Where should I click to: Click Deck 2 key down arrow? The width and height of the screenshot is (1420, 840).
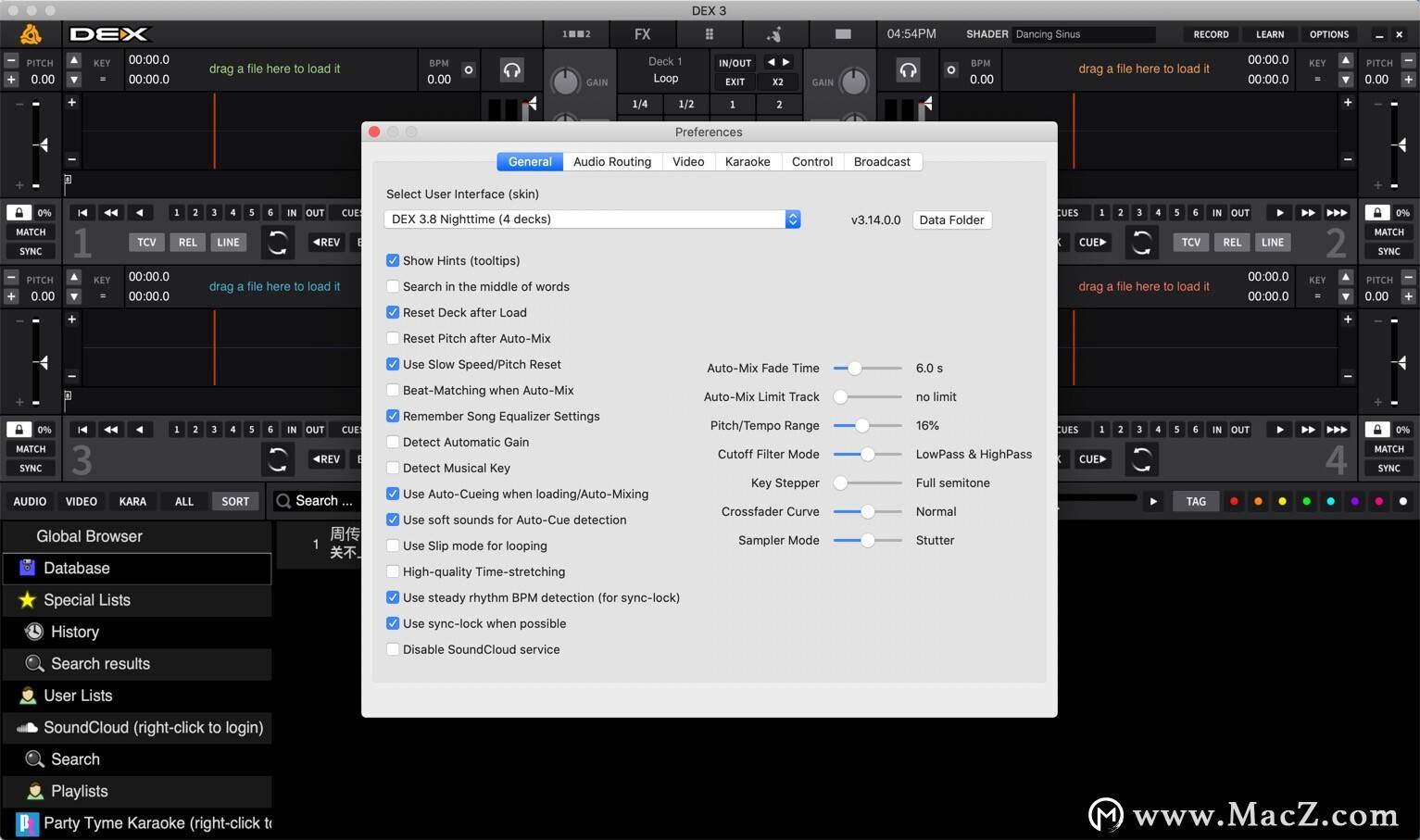[x=1346, y=80]
